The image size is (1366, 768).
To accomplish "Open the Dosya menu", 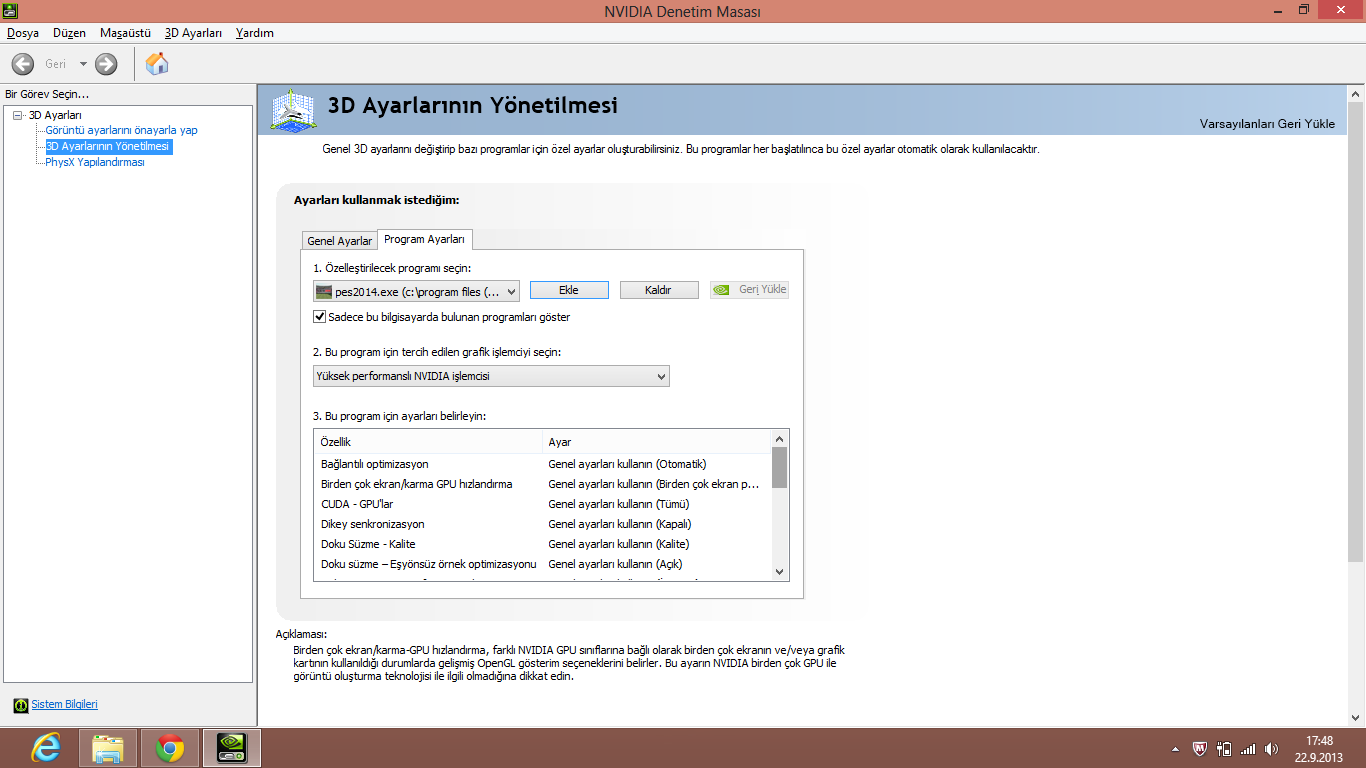I will coord(23,33).
